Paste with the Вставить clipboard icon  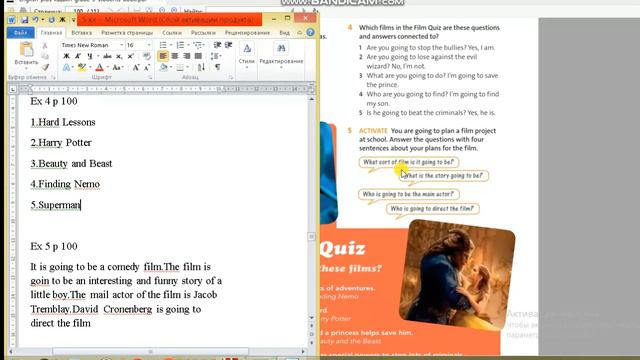(27, 50)
